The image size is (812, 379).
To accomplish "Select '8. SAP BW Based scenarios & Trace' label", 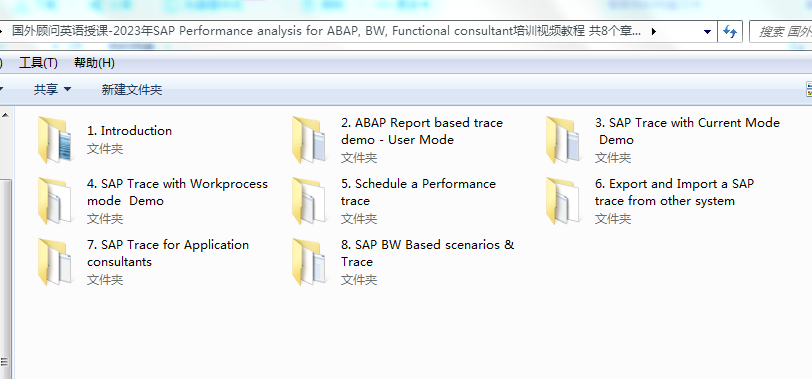I will (428, 254).
